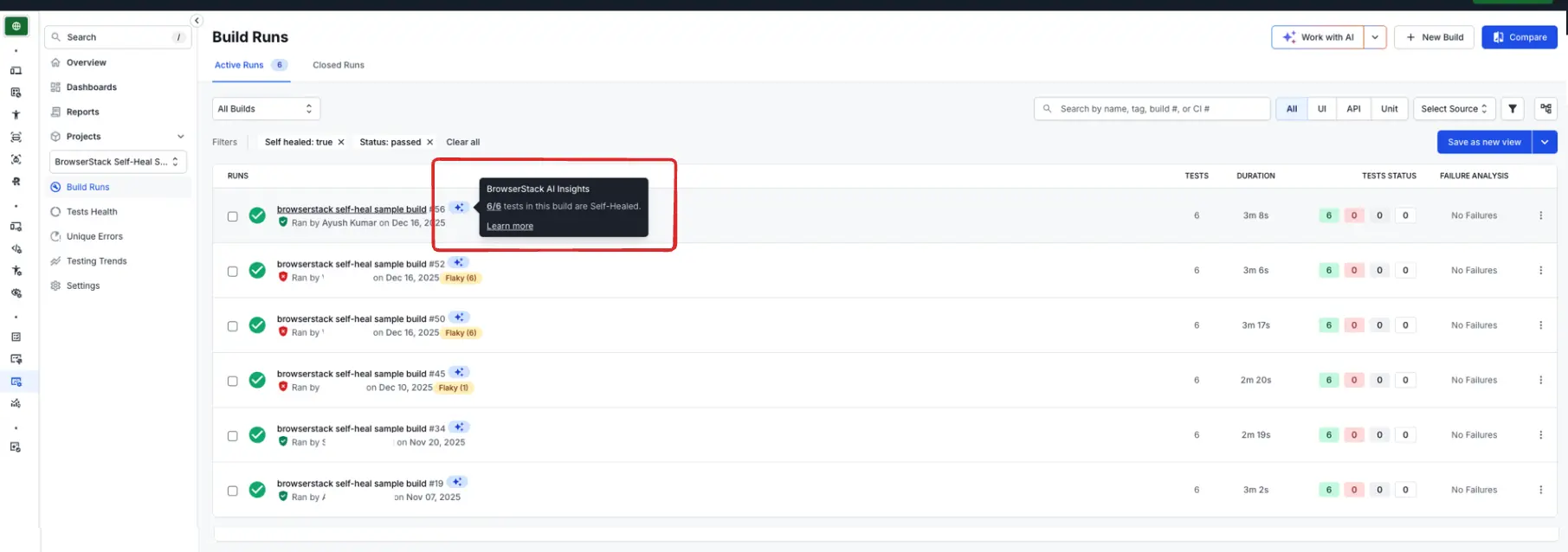This screenshot has width=1568, height=552.
Task: Open the All Builds dropdown
Action: (x=266, y=109)
